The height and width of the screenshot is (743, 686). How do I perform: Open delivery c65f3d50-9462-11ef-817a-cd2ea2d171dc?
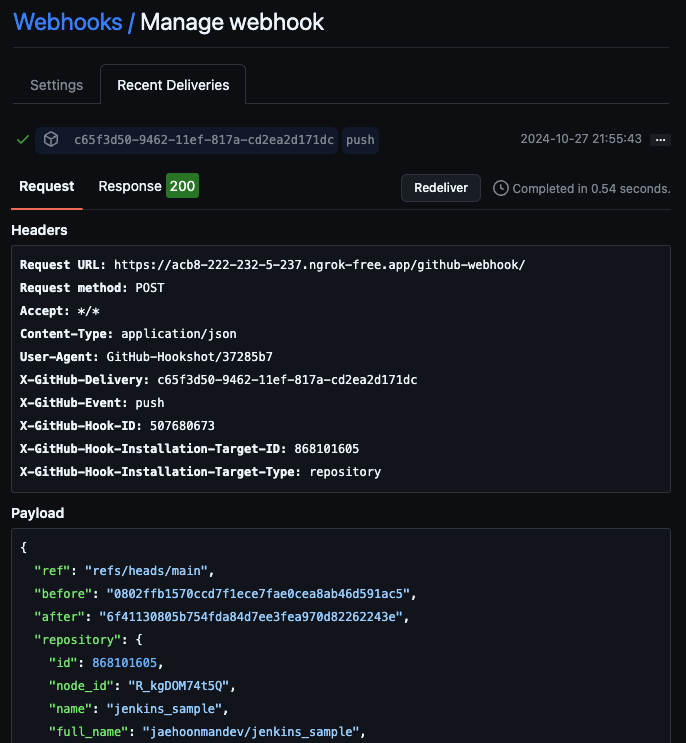pyautogui.click(x=204, y=140)
